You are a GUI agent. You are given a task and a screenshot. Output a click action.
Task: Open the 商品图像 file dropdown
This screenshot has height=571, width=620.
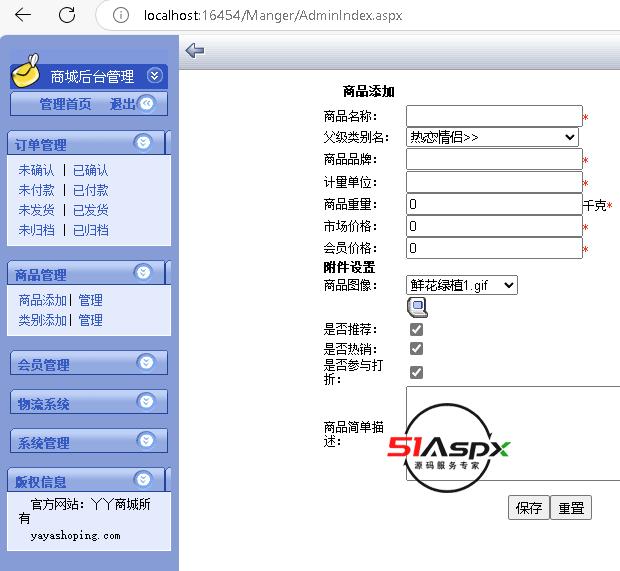point(461,285)
